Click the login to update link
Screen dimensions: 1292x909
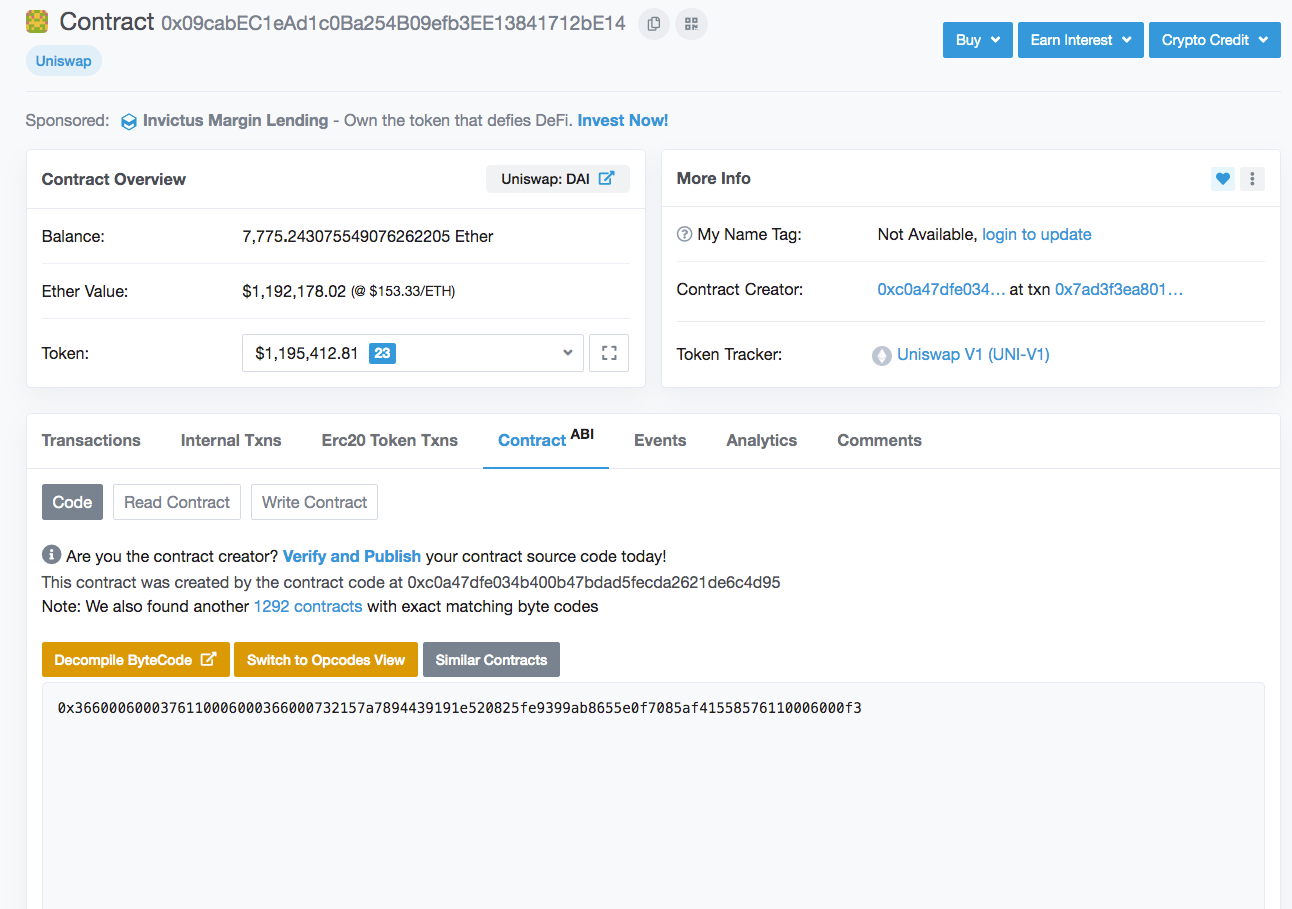1037,234
